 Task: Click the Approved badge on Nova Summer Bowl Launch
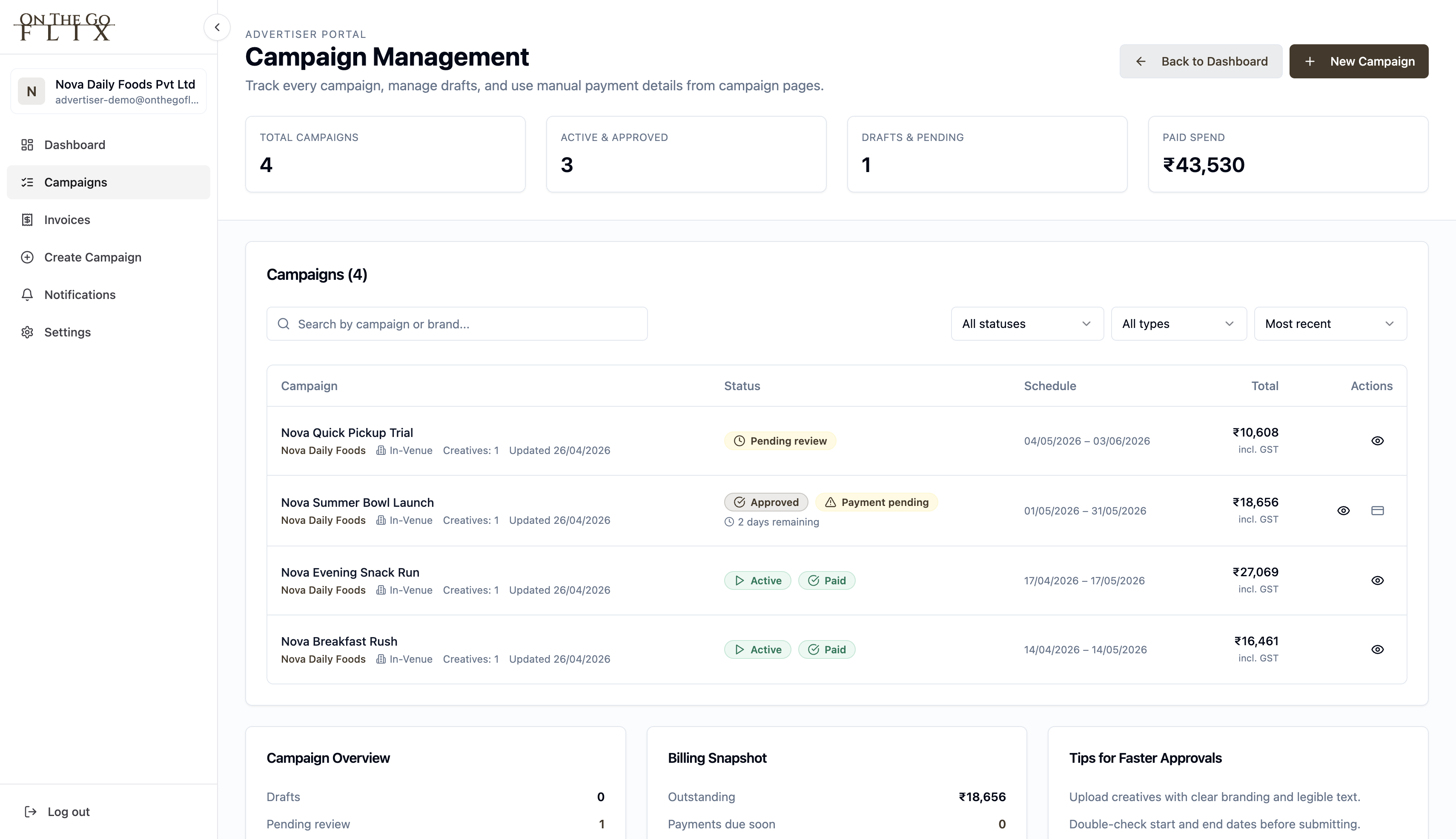tap(766, 503)
